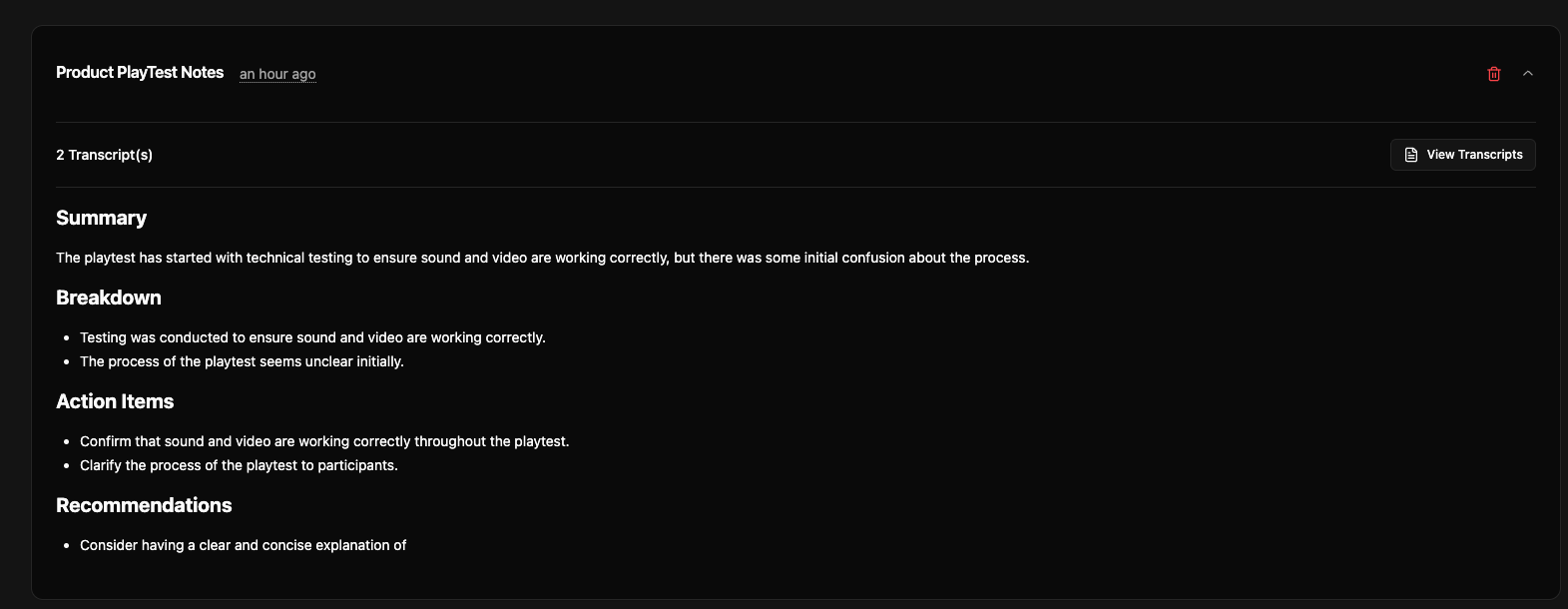Collapse the Product PlayTest Notes card
Viewport: 1568px width, 609px height.
pos(1528,74)
